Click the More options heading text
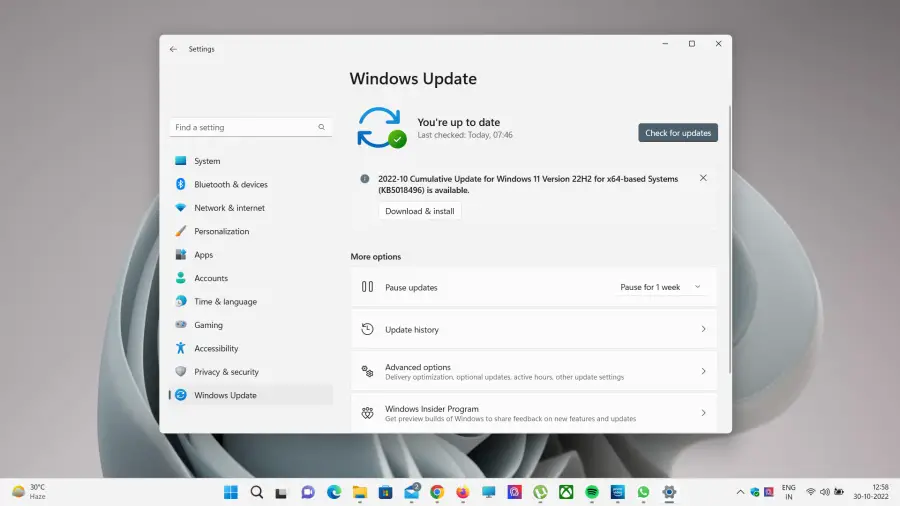 [x=375, y=256]
